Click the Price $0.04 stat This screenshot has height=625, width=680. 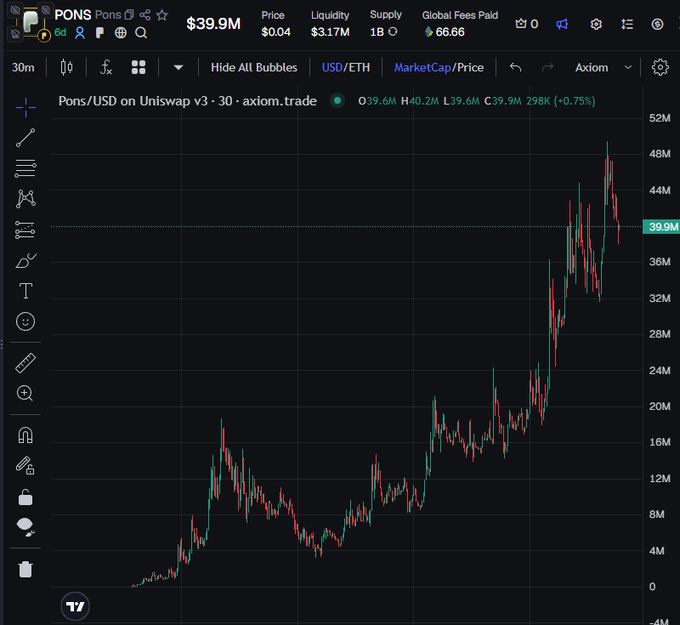pos(276,24)
